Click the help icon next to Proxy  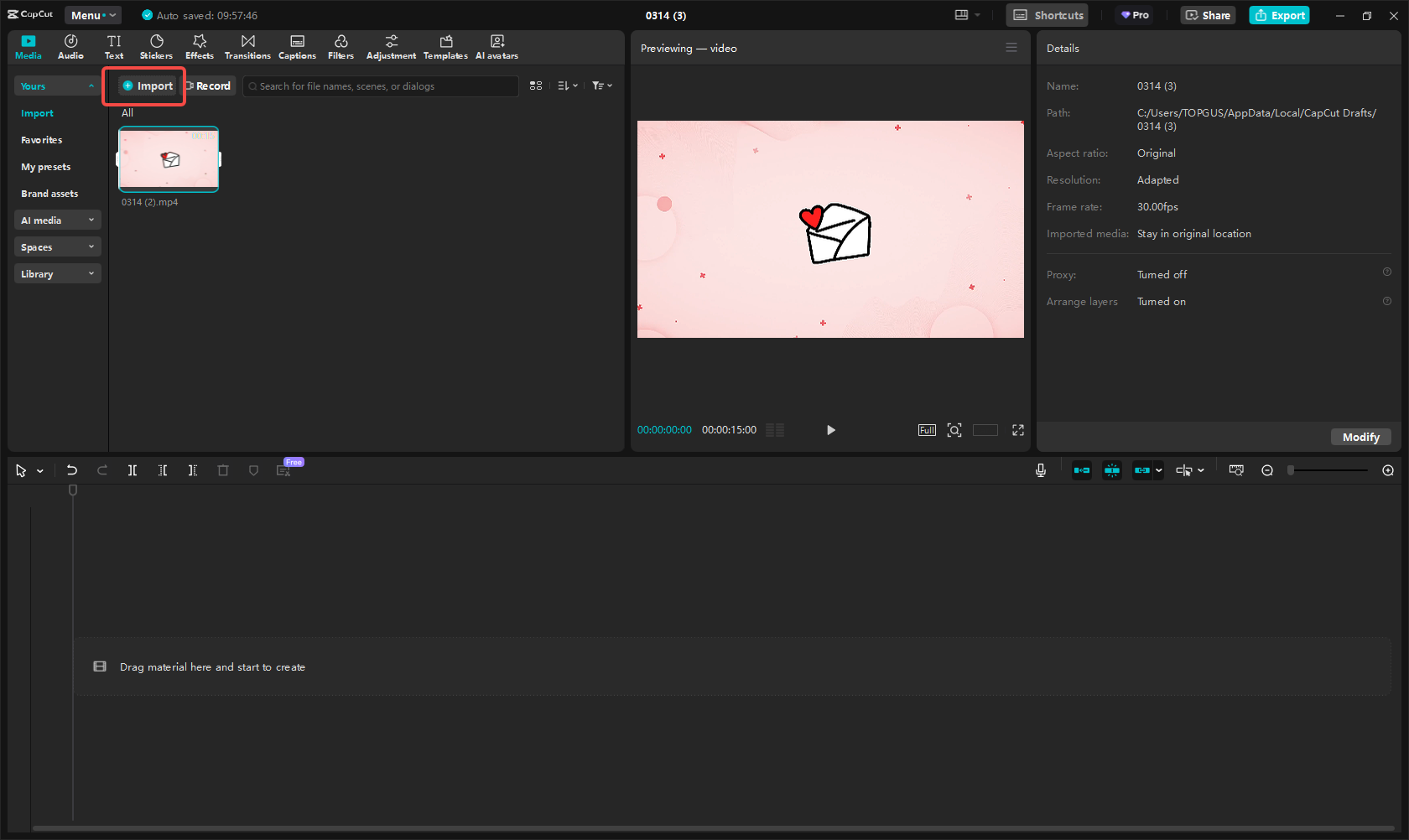1387,272
